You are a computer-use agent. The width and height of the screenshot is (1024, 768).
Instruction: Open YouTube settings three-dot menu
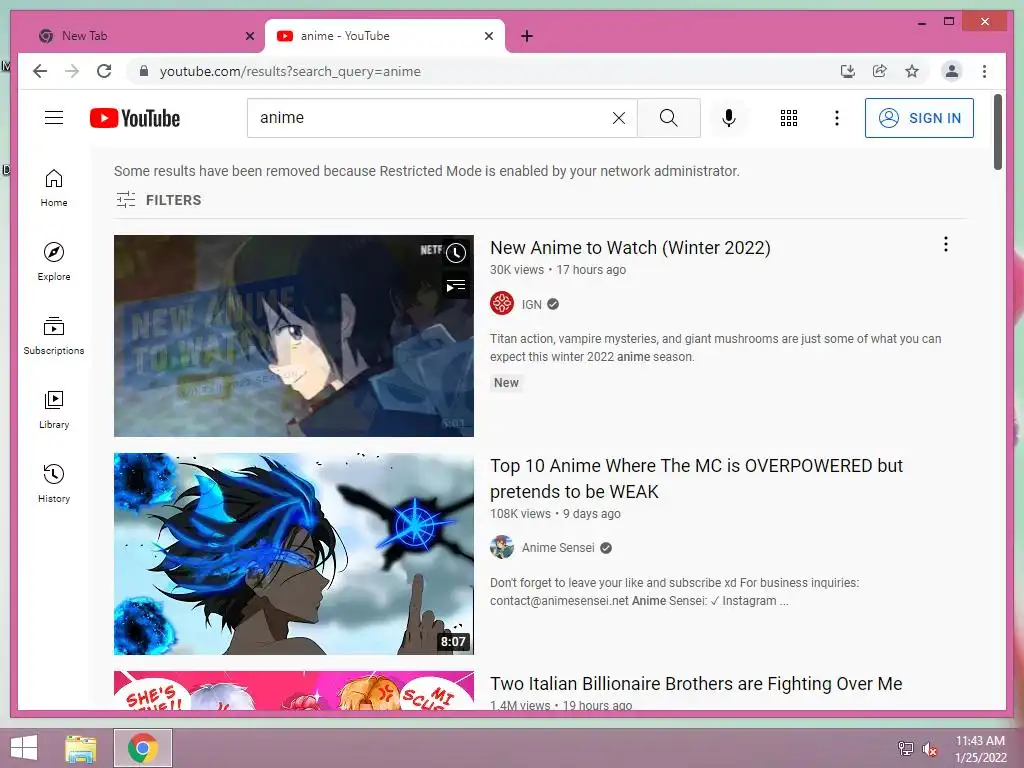tap(837, 118)
